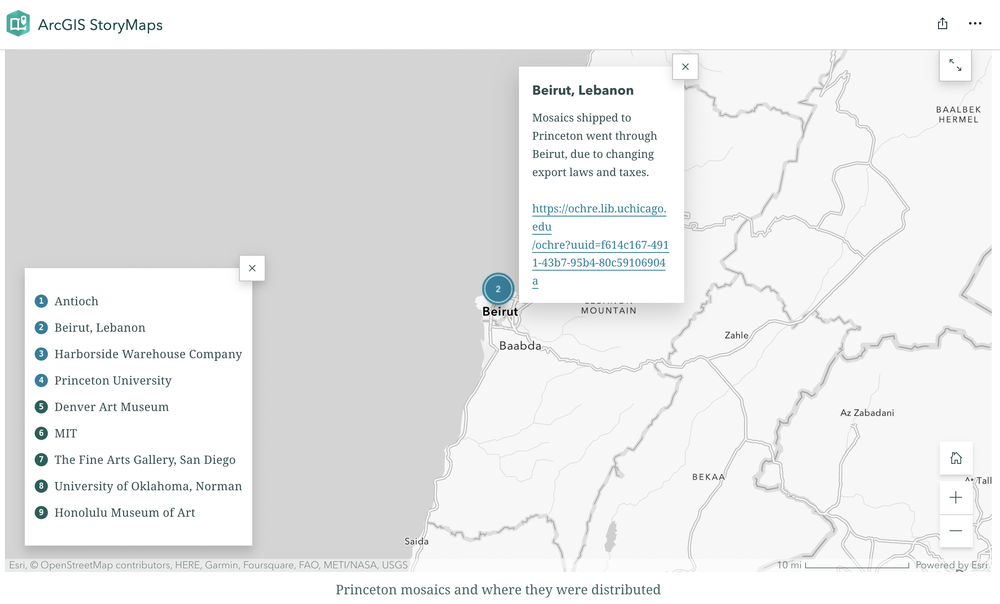Image resolution: width=1000 pixels, height=604 pixels.
Task: Select The Fine Arts Gallery, San Diego
Action: pyautogui.click(x=135, y=459)
